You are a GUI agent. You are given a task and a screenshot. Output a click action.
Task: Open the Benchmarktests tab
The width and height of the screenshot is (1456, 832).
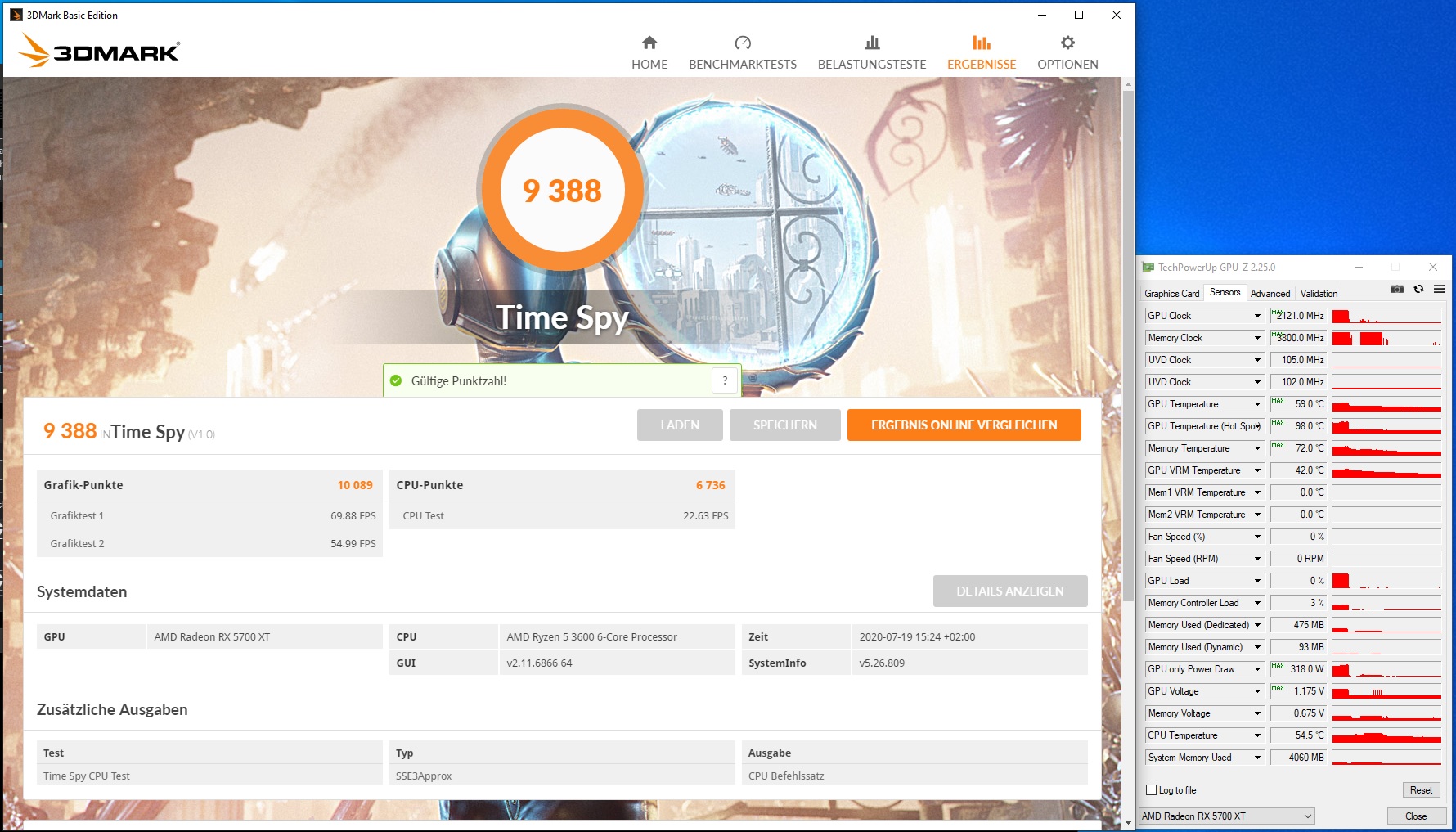coord(743,52)
